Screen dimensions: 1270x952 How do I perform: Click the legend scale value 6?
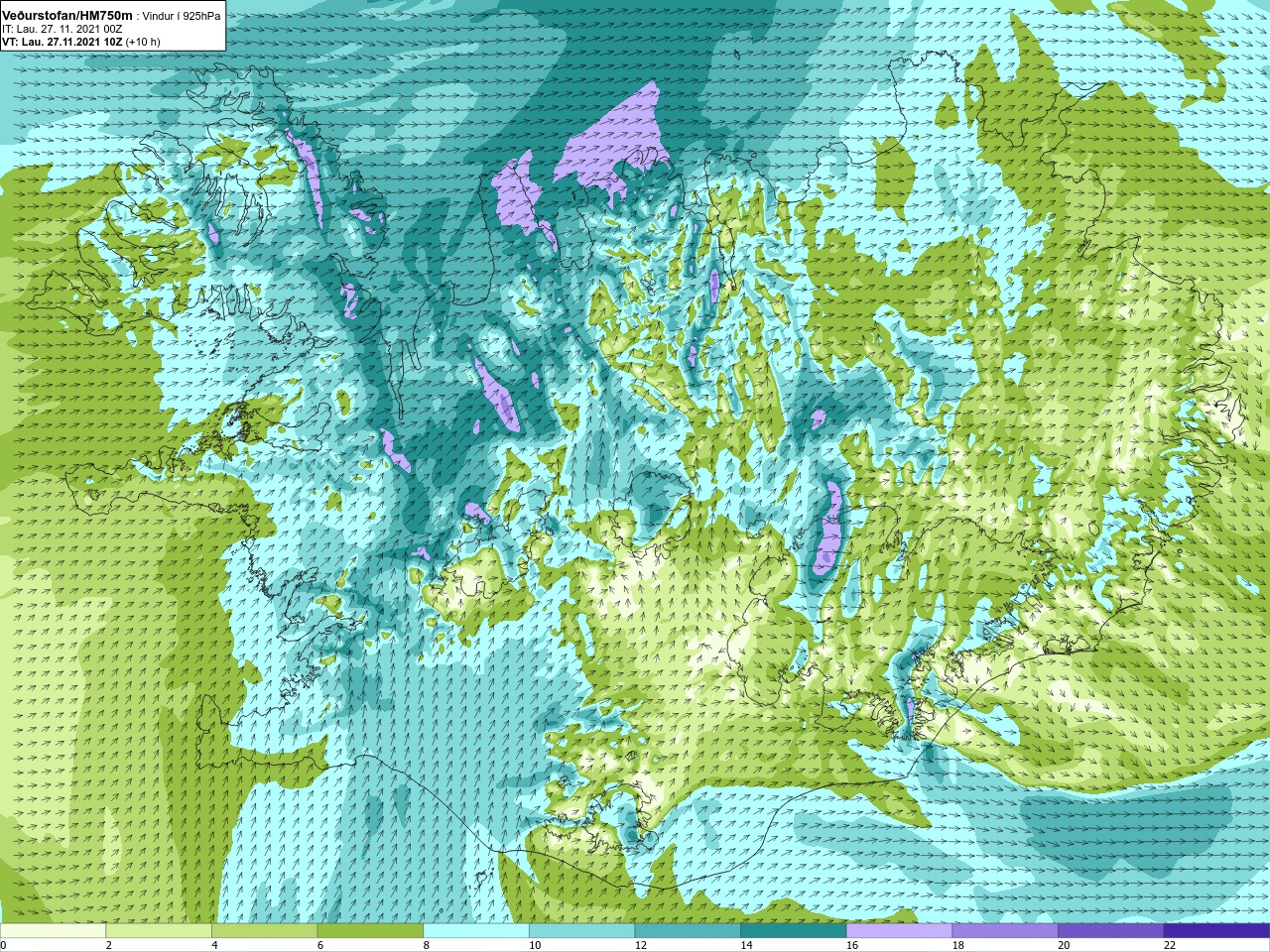pos(320,945)
